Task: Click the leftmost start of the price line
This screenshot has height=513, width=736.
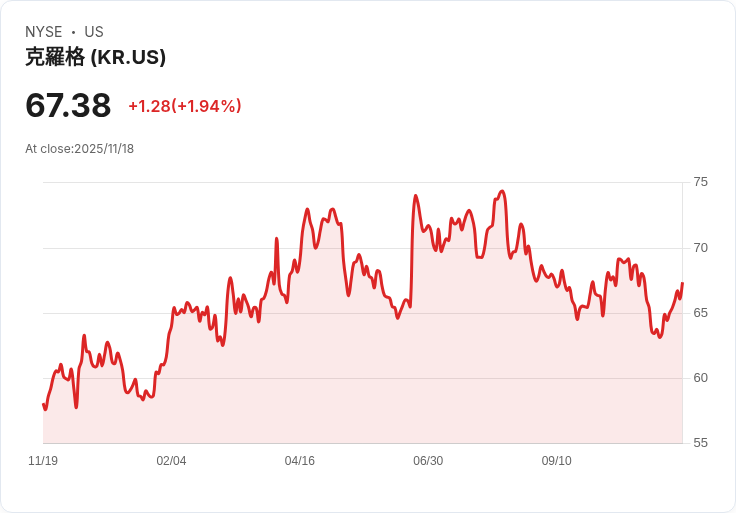Action: (x=43, y=405)
